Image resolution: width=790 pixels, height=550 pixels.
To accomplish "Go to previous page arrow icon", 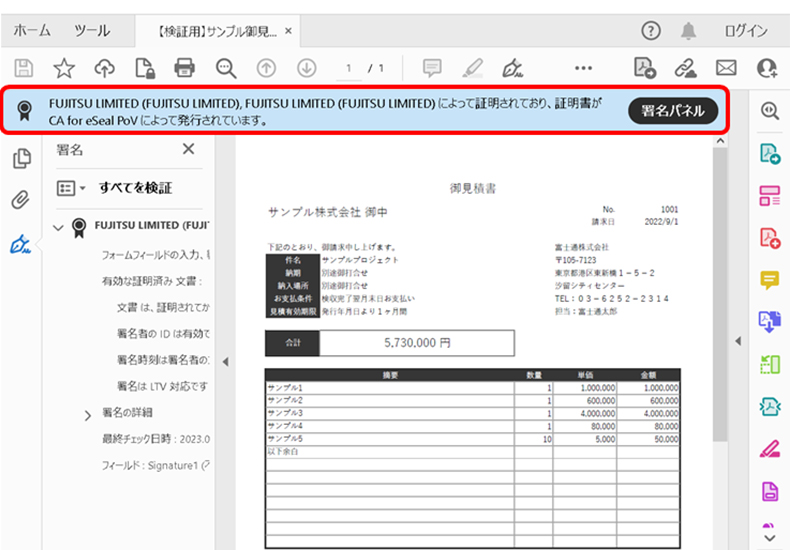I will [266, 68].
